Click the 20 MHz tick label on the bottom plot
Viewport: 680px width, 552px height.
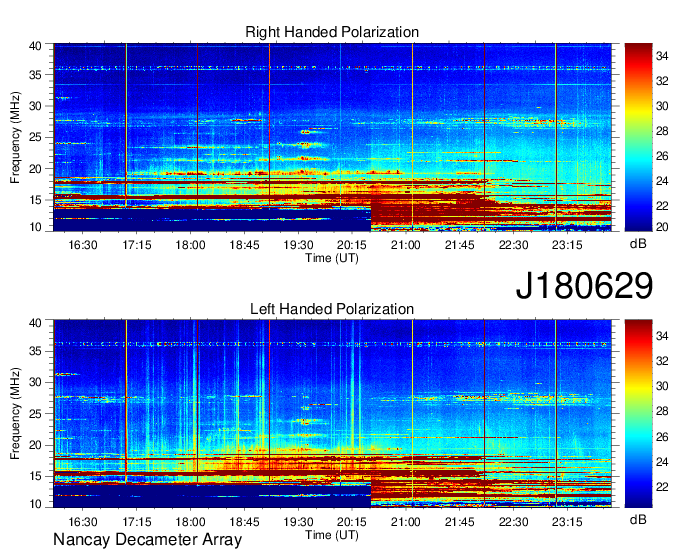36,445
